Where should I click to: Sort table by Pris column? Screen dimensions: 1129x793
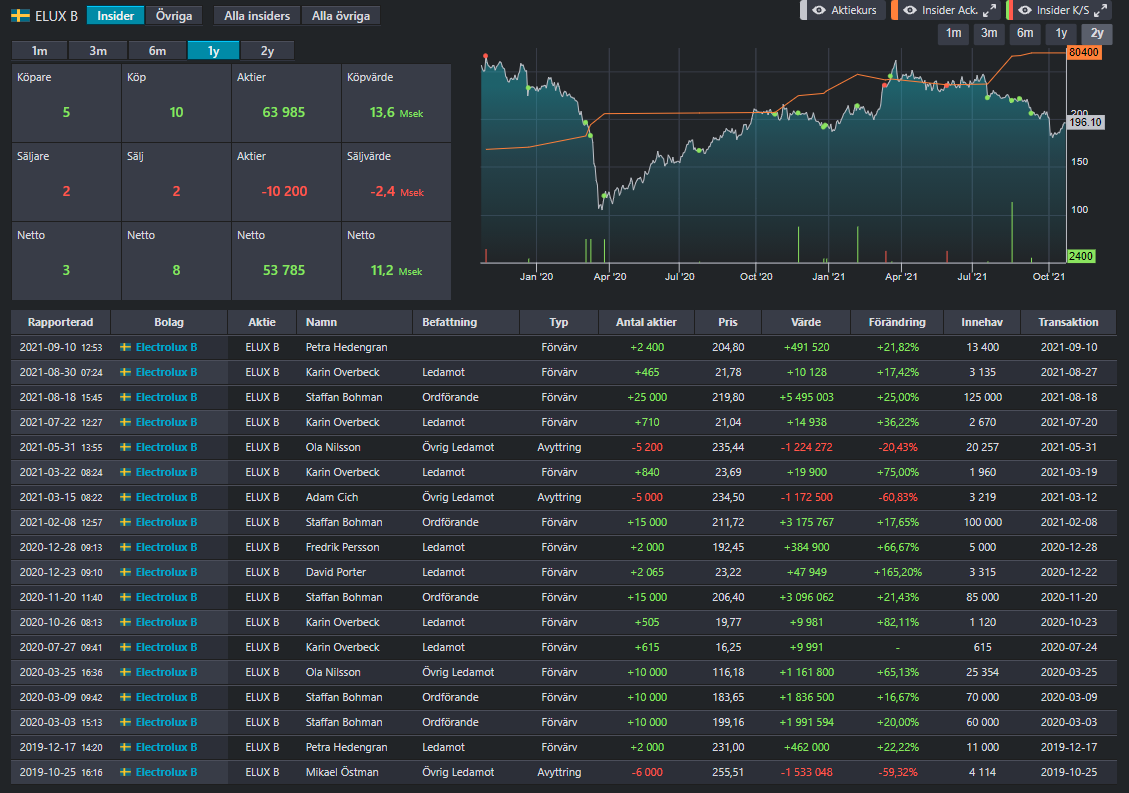pos(728,322)
